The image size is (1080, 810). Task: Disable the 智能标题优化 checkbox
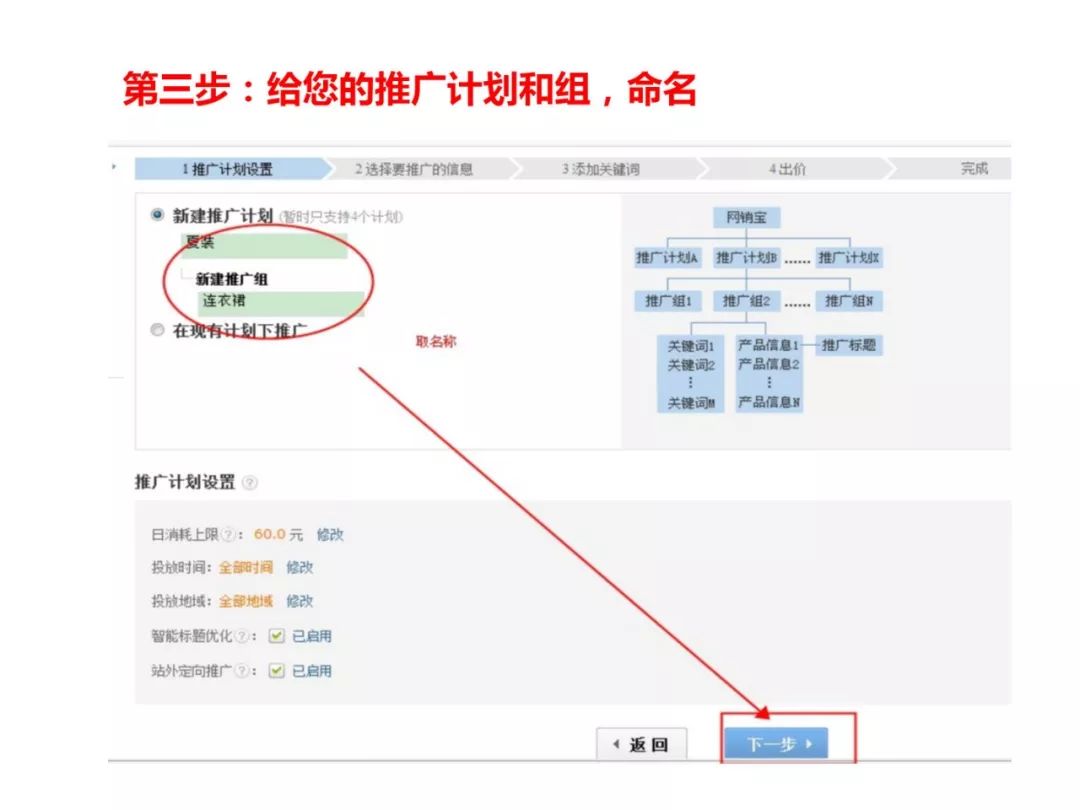point(277,636)
